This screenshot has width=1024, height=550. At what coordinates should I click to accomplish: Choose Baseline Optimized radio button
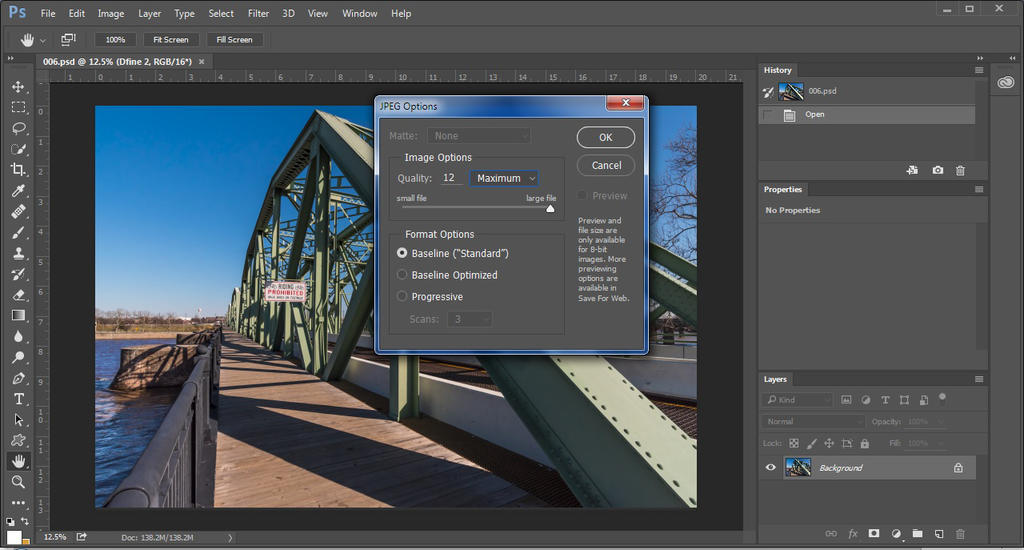pos(402,275)
